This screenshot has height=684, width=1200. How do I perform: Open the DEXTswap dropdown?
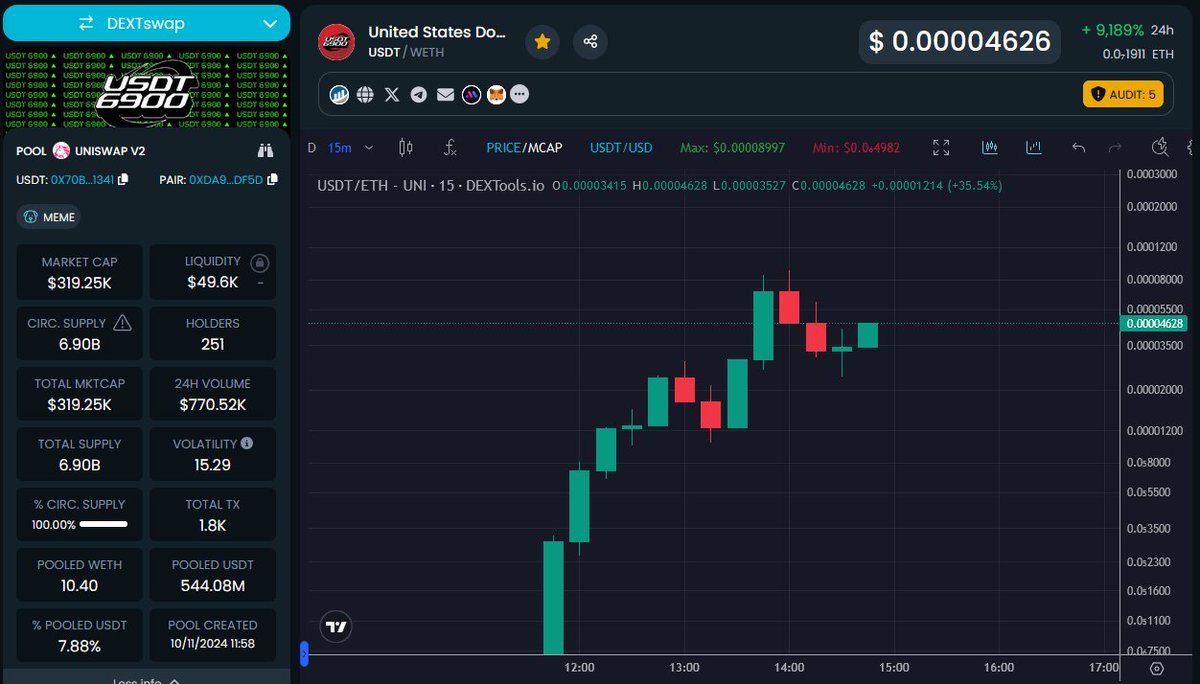click(x=145, y=23)
